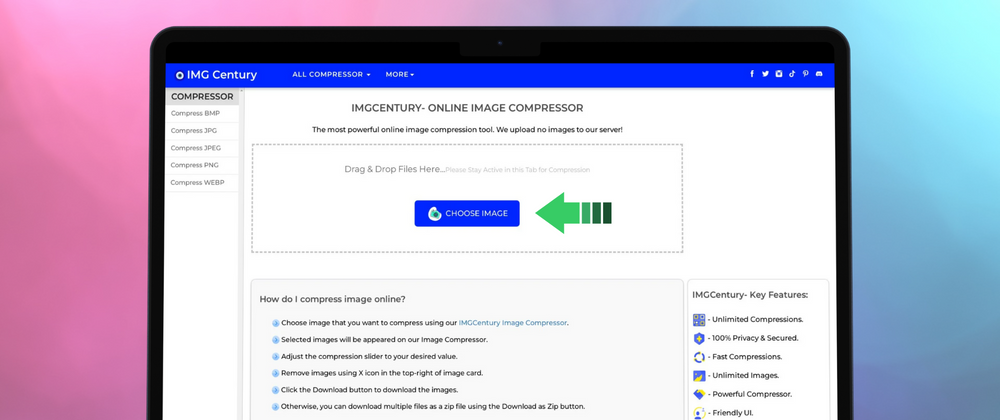Screen dimensions: 1000x420
Task: Click the 'Selected images will be appeared' text
Action: 385,340
